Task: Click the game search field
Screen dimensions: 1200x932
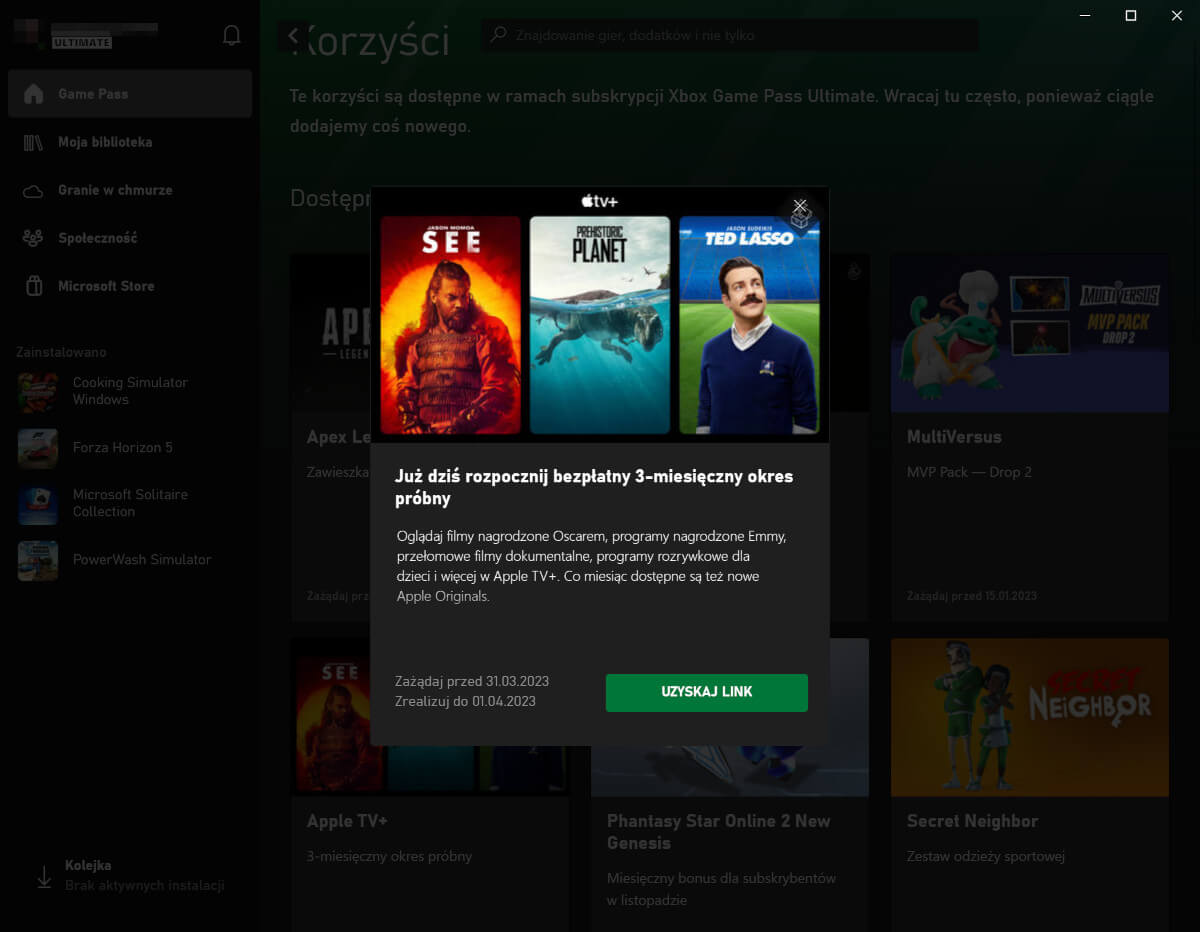Action: [x=730, y=35]
